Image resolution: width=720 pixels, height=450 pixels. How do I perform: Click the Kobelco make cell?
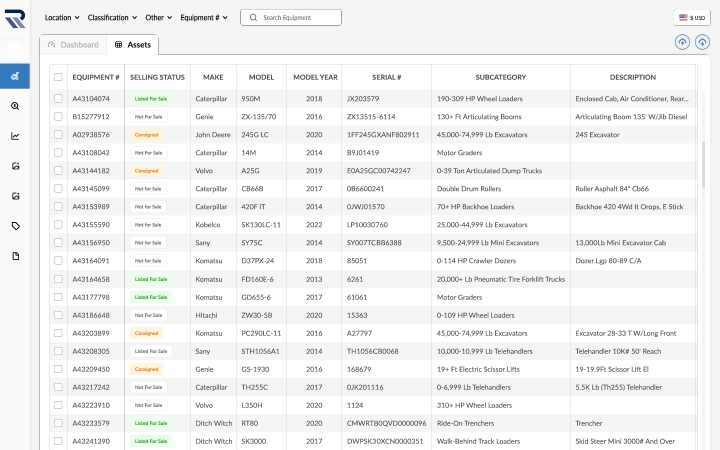208,225
